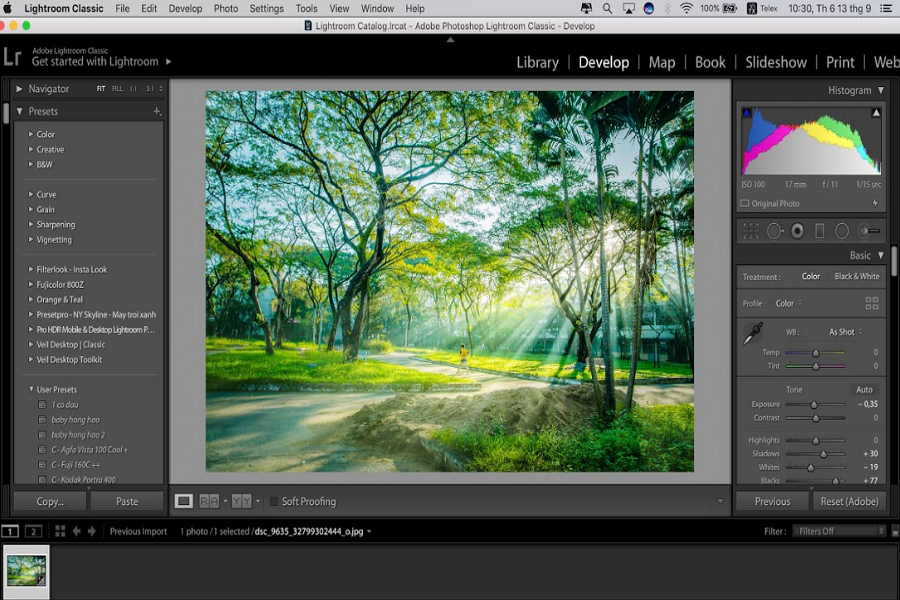Screen dimensions: 900x600
Task: Select the filmstrip photo thumbnail
Action: coord(26,571)
